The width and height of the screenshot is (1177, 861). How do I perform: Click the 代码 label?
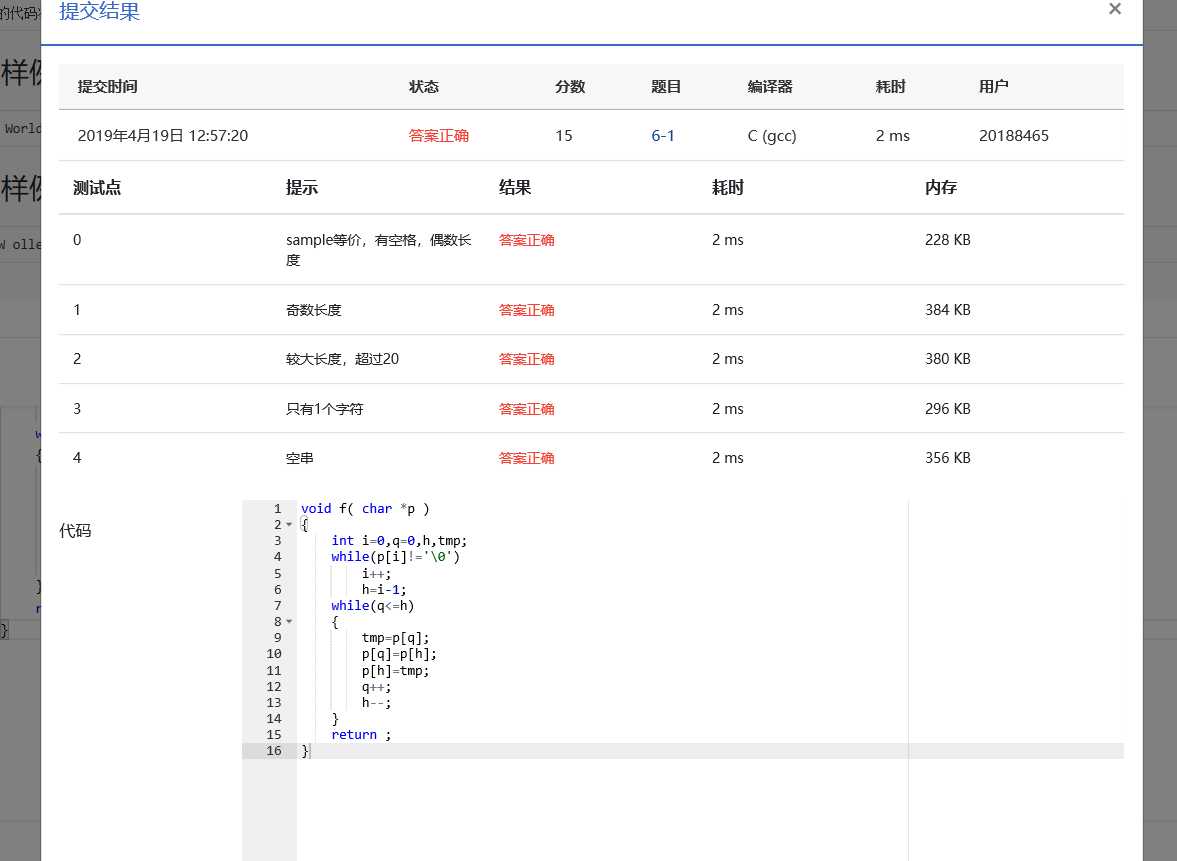[x=75, y=531]
